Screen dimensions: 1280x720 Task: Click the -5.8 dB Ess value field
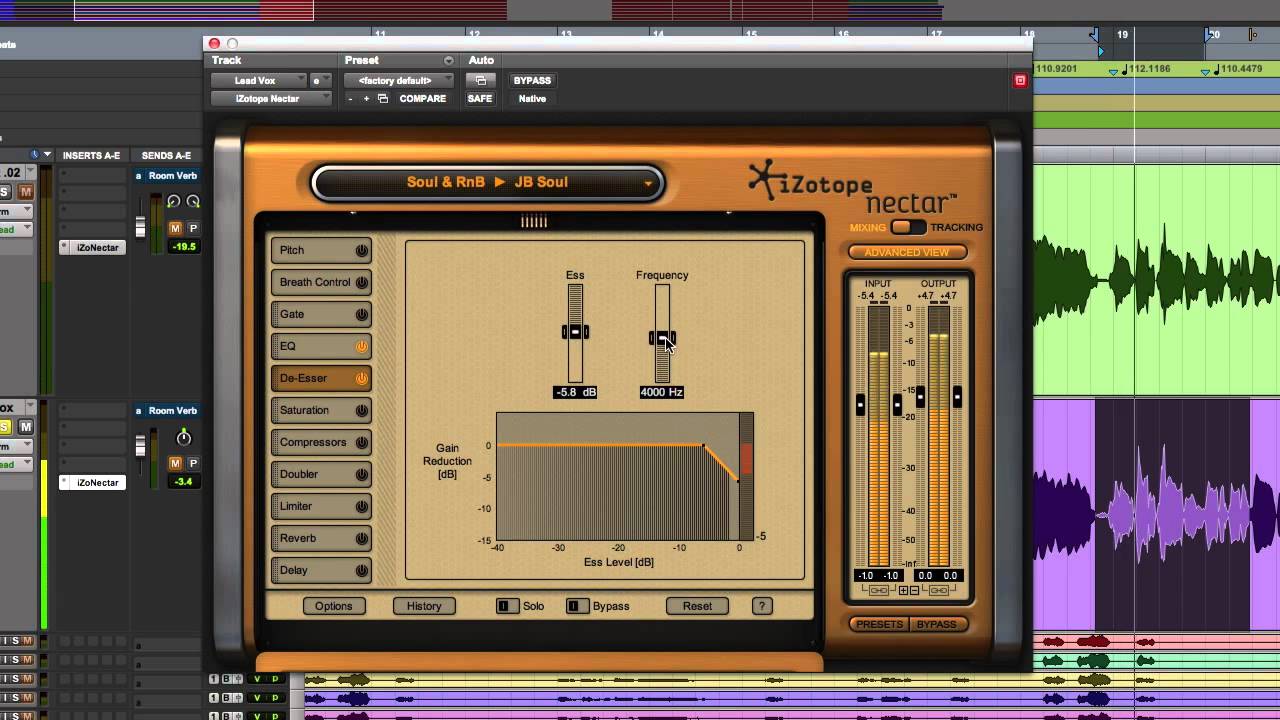(575, 392)
